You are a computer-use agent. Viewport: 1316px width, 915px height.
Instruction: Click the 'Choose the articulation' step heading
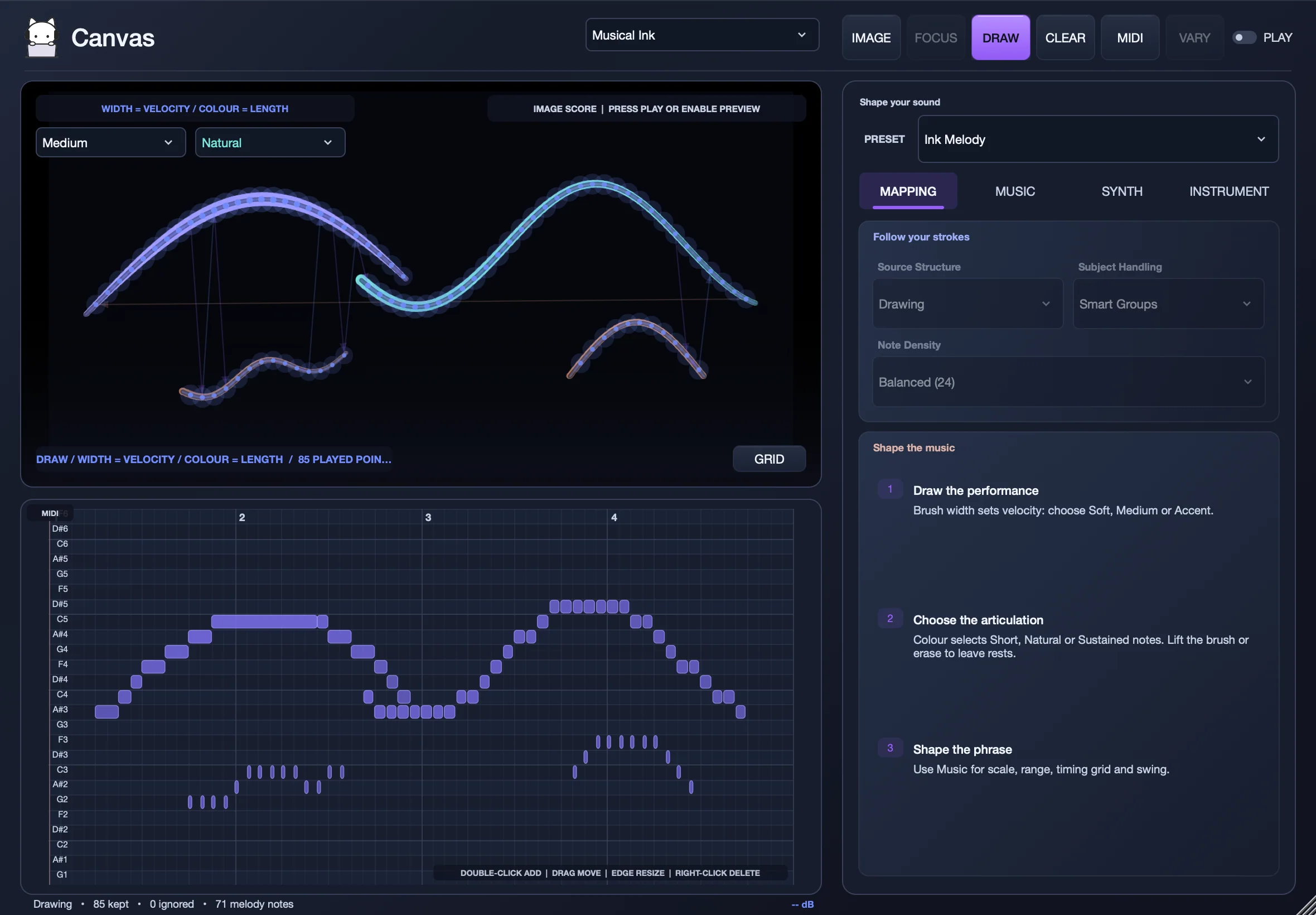978,620
